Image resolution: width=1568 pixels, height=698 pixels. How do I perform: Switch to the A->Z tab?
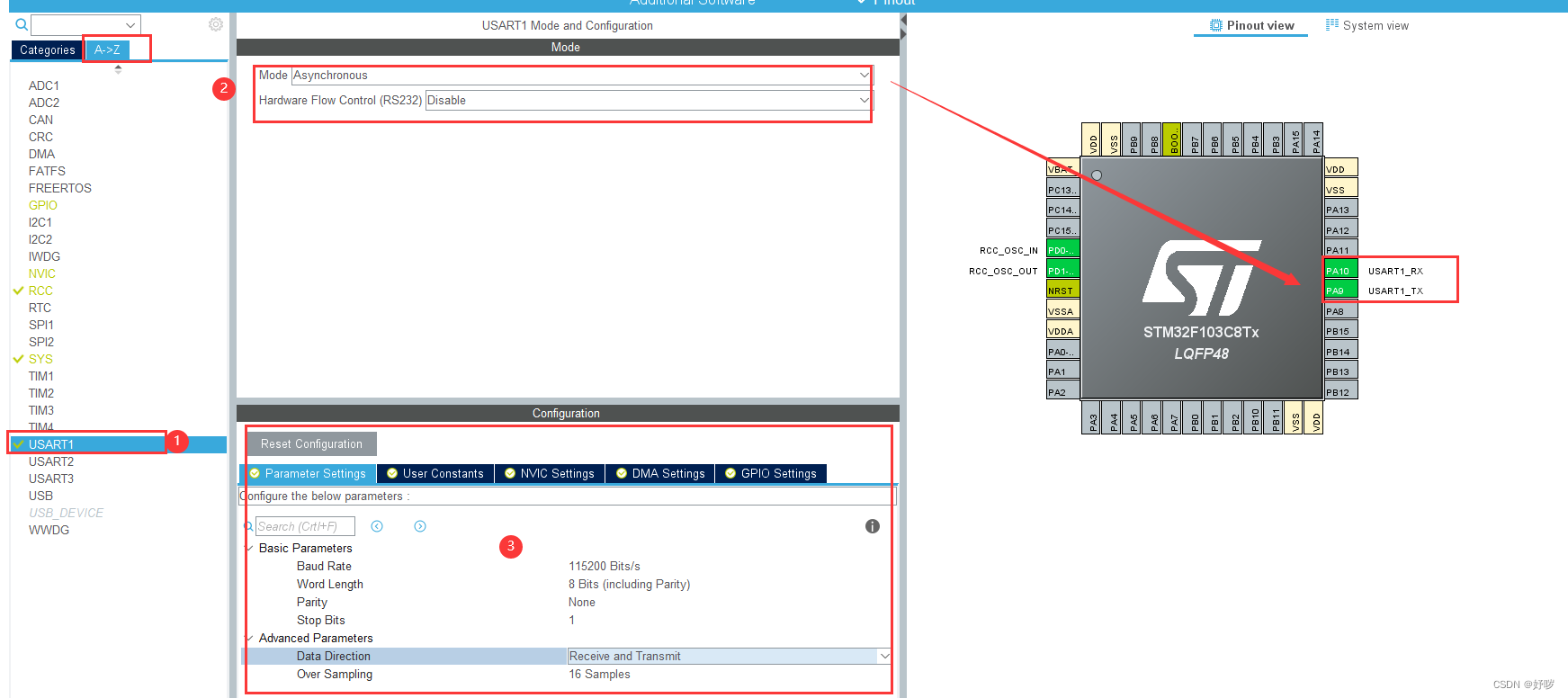pos(107,50)
